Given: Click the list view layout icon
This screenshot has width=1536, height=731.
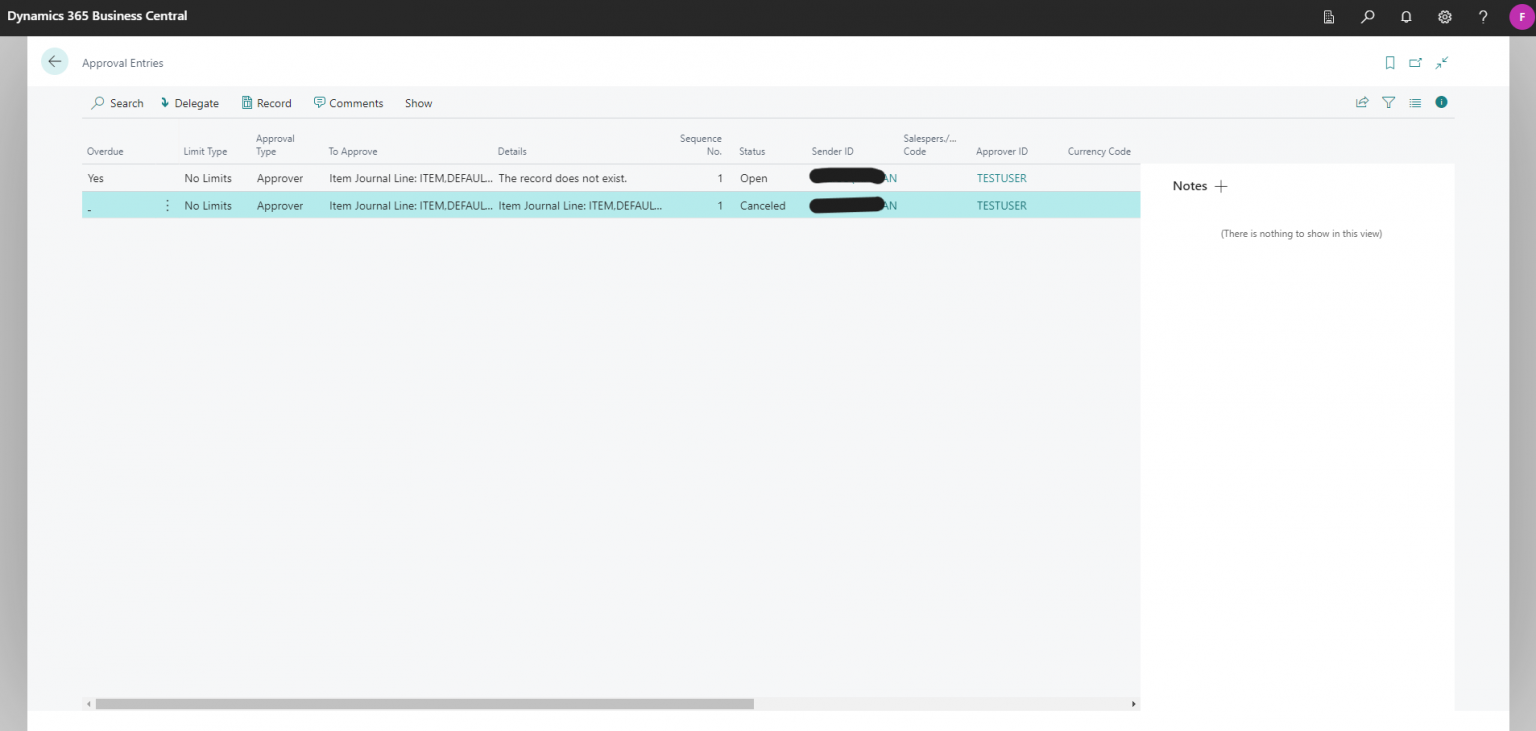Looking at the screenshot, I should coord(1415,102).
